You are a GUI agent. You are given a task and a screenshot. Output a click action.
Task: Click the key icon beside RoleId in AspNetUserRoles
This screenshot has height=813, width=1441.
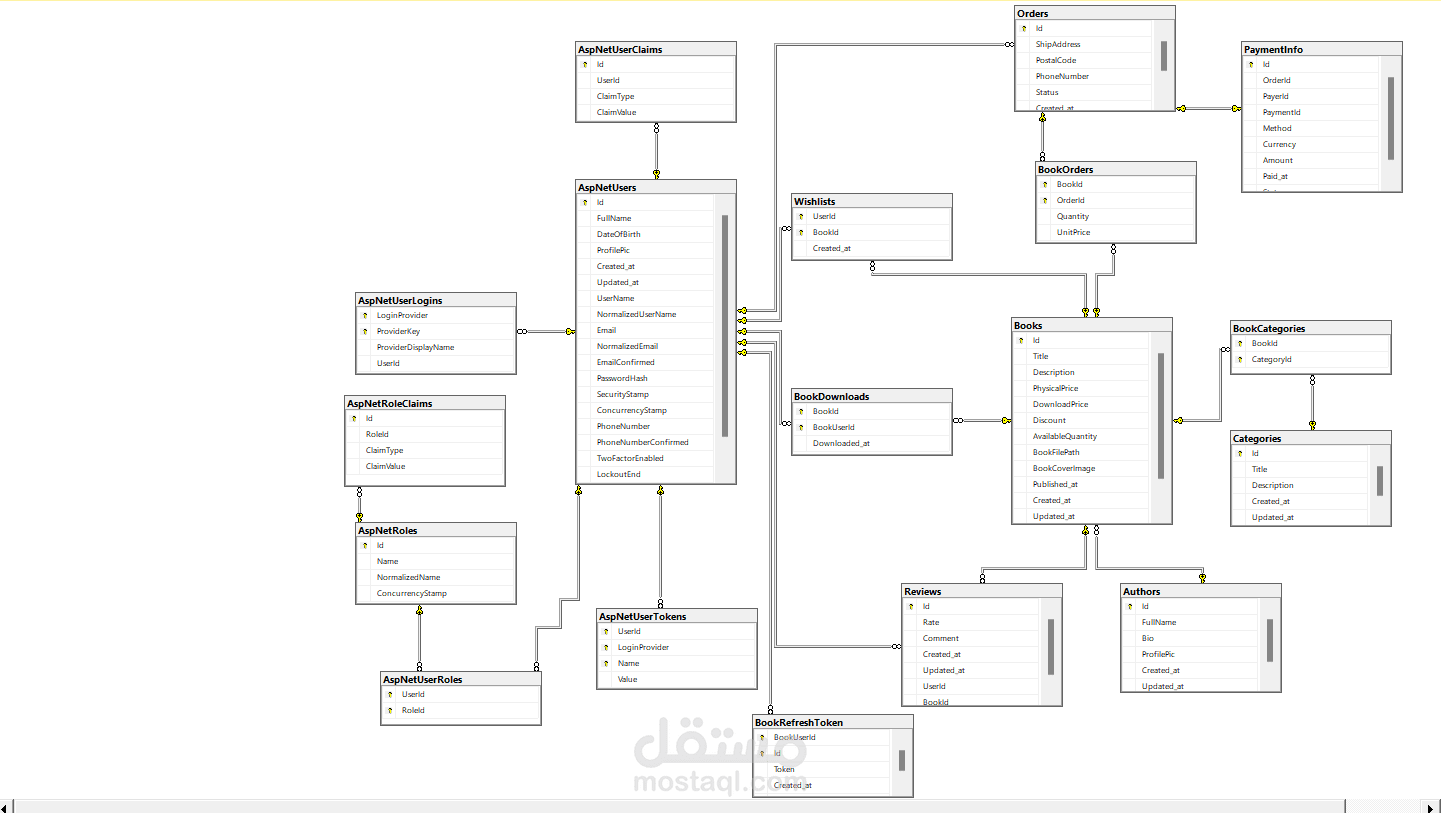point(390,710)
